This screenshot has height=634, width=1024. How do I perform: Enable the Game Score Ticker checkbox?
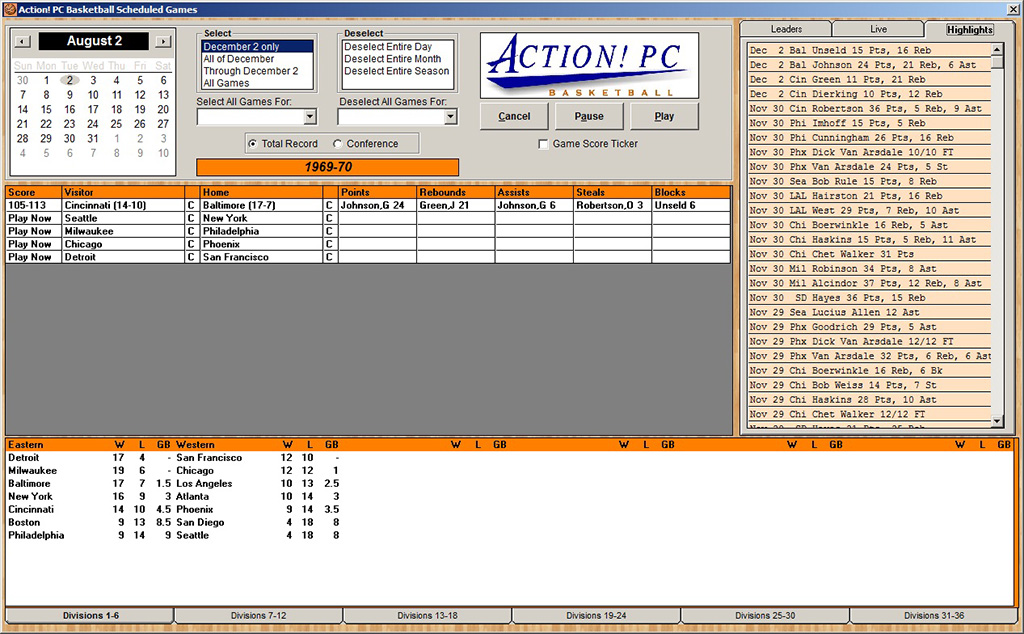543,144
